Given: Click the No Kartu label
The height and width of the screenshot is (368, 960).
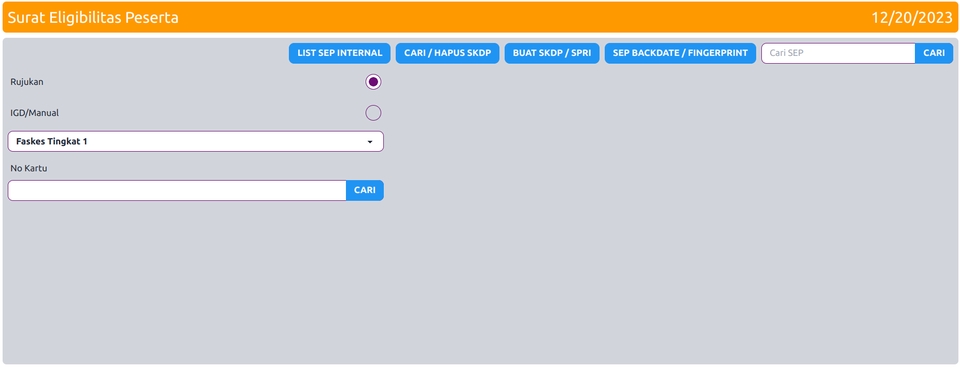Looking at the screenshot, I should point(29,168).
